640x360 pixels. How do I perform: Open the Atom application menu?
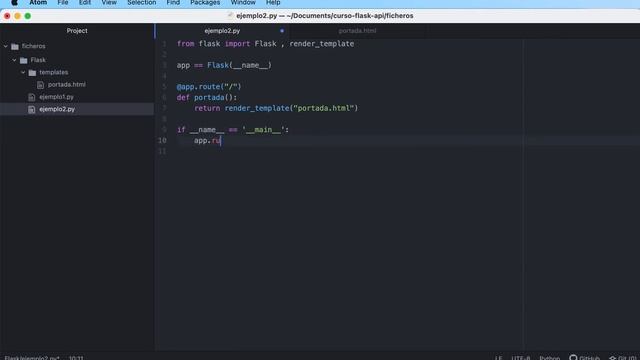(x=38, y=2)
